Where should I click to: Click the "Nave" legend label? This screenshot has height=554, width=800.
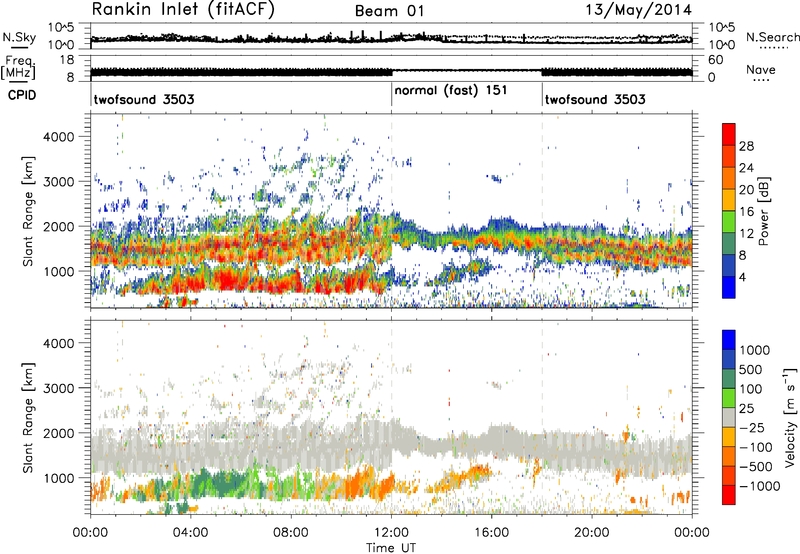click(761, 69)
